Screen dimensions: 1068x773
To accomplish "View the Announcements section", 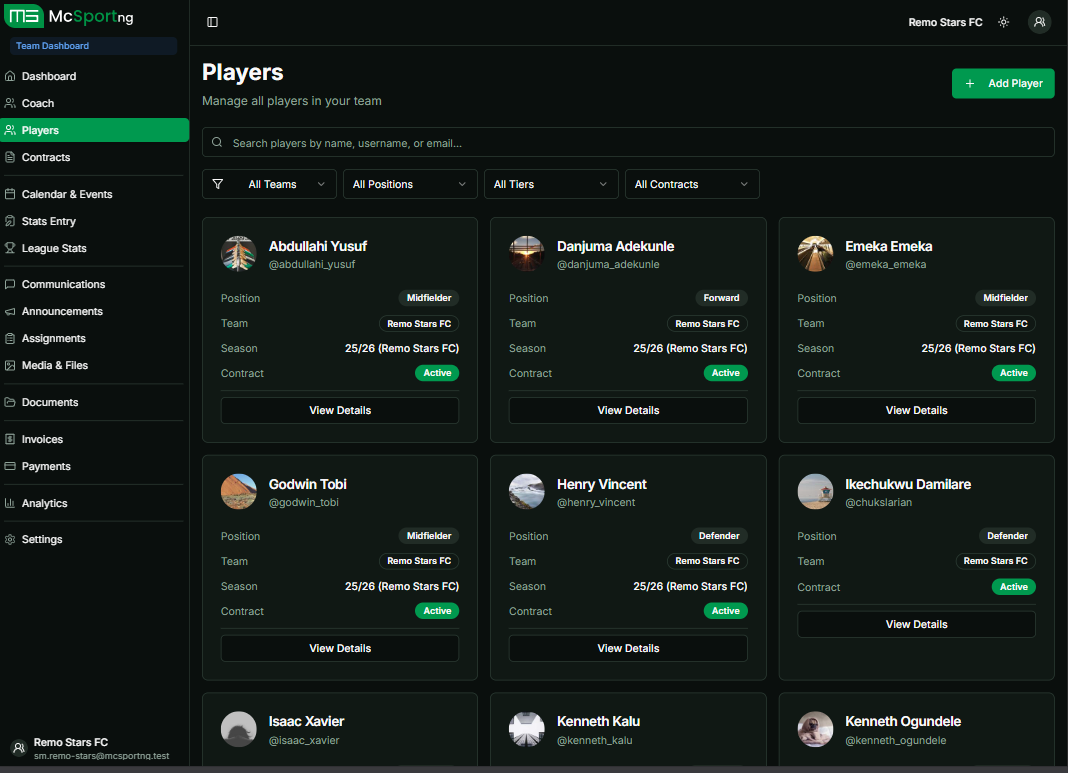I will pos(60,311).
